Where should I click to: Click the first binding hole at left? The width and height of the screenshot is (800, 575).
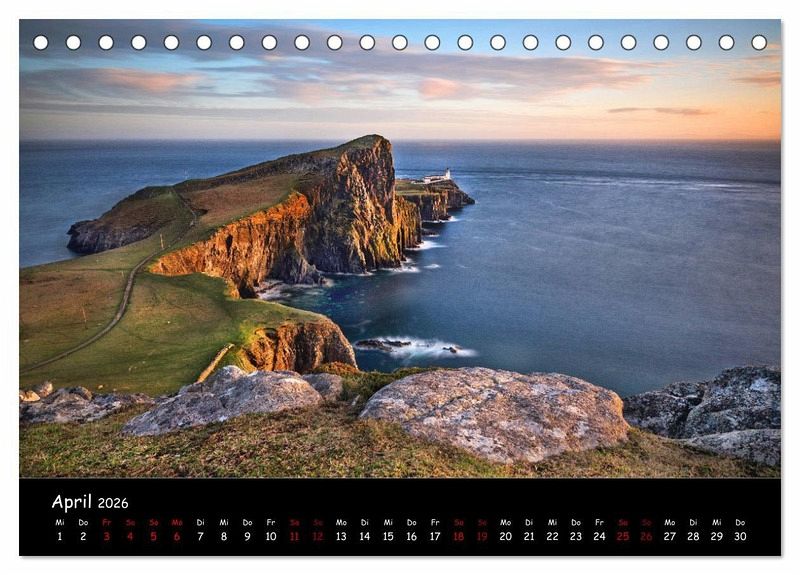tap(41, 42)
